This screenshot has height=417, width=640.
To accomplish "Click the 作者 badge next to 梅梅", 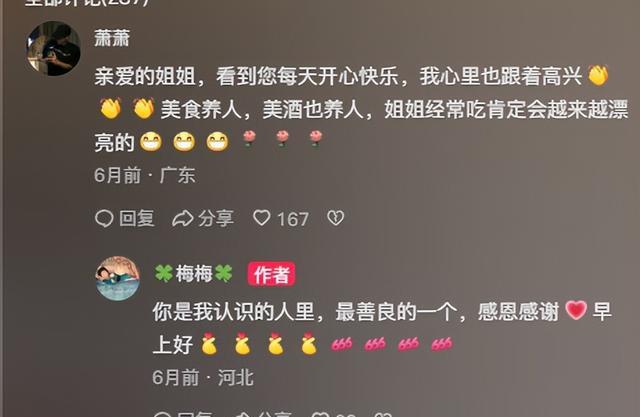I will pos(271,274).
